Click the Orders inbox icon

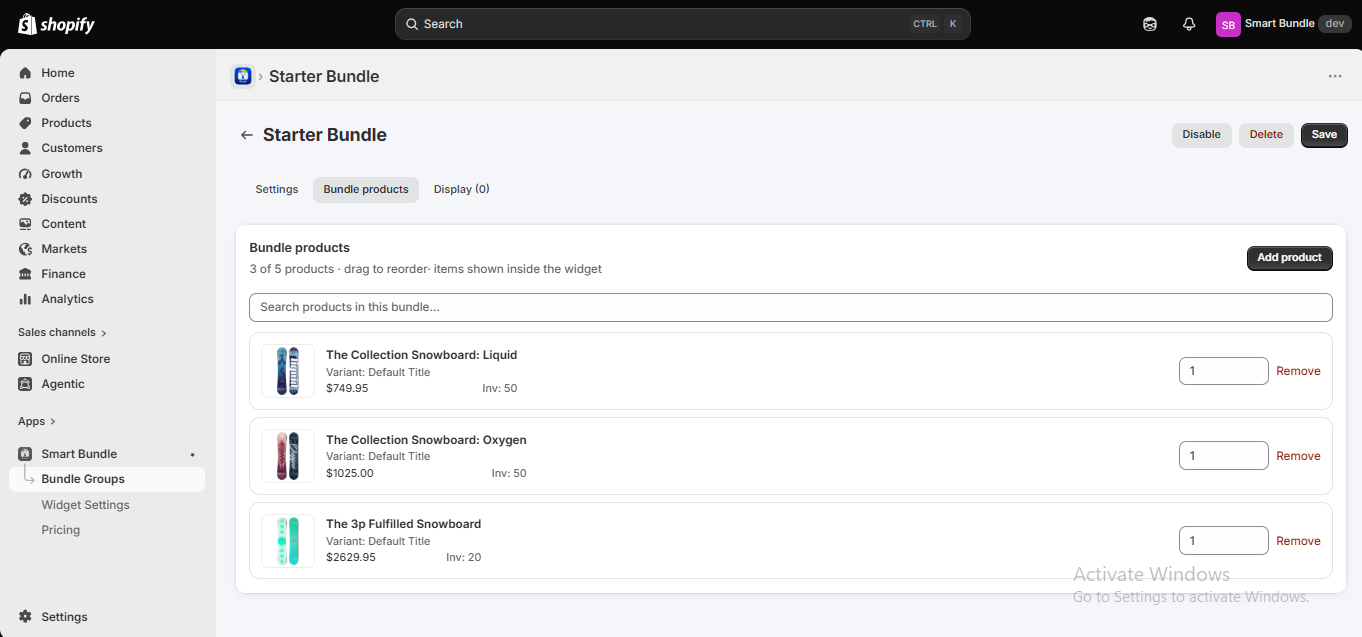[x=25, y=98]
